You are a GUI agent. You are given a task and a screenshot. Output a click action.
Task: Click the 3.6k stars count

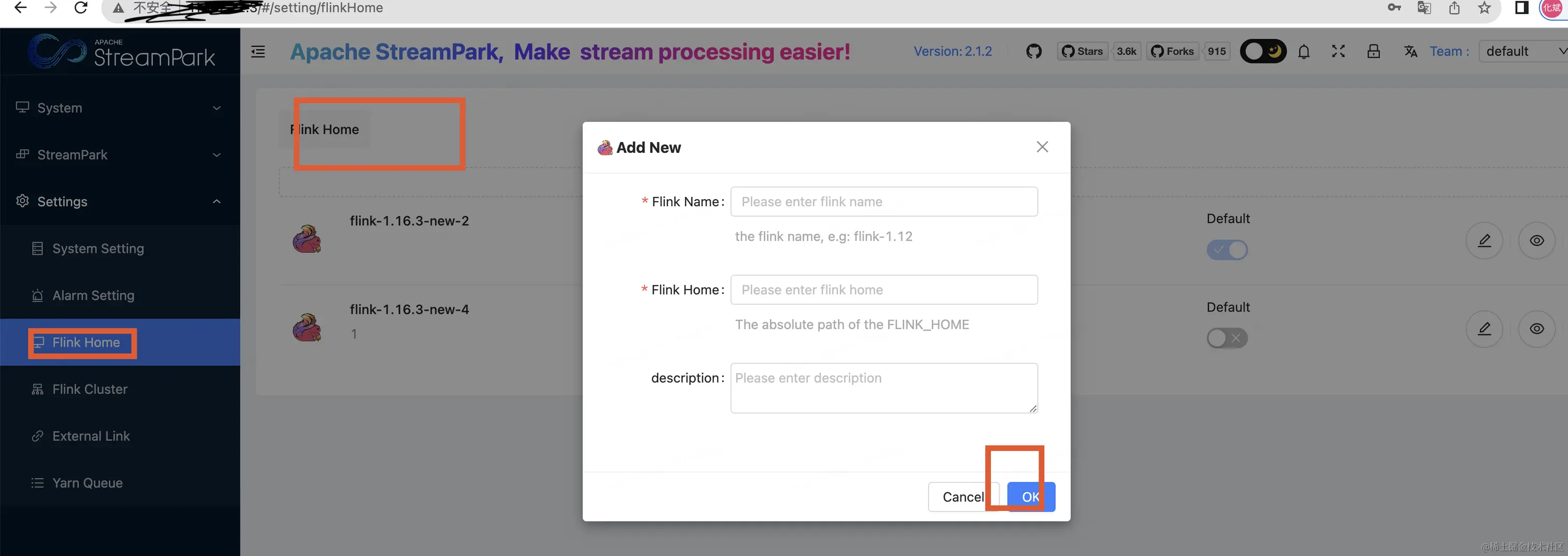pos(1126,52)
